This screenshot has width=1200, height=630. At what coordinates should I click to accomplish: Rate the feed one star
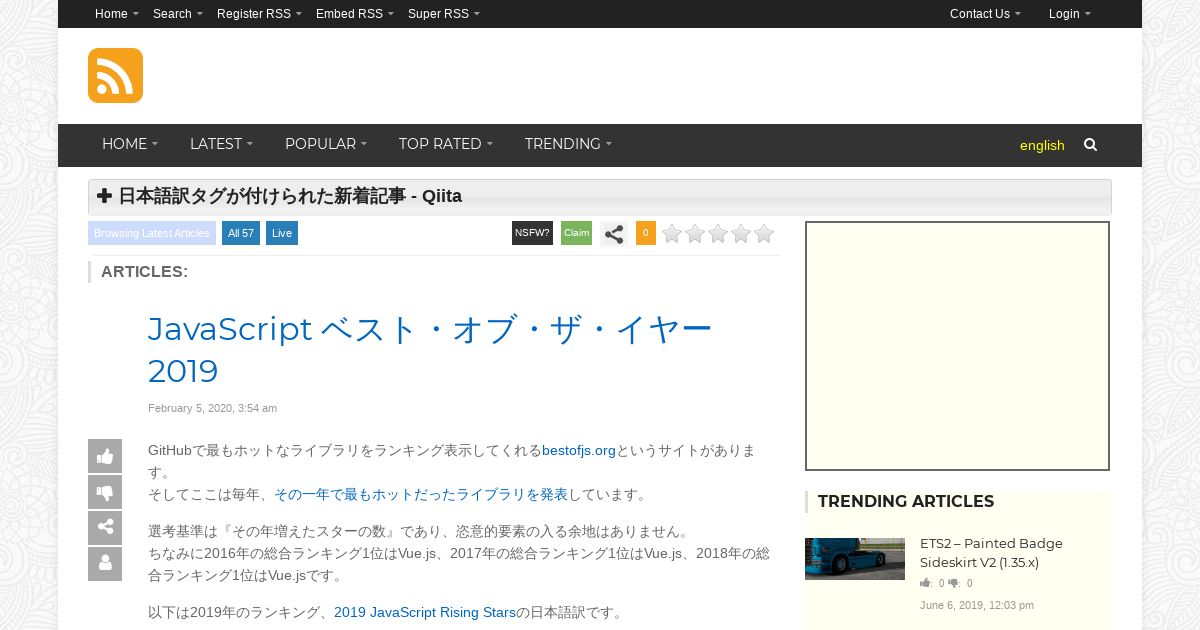(x=672, y=234)
